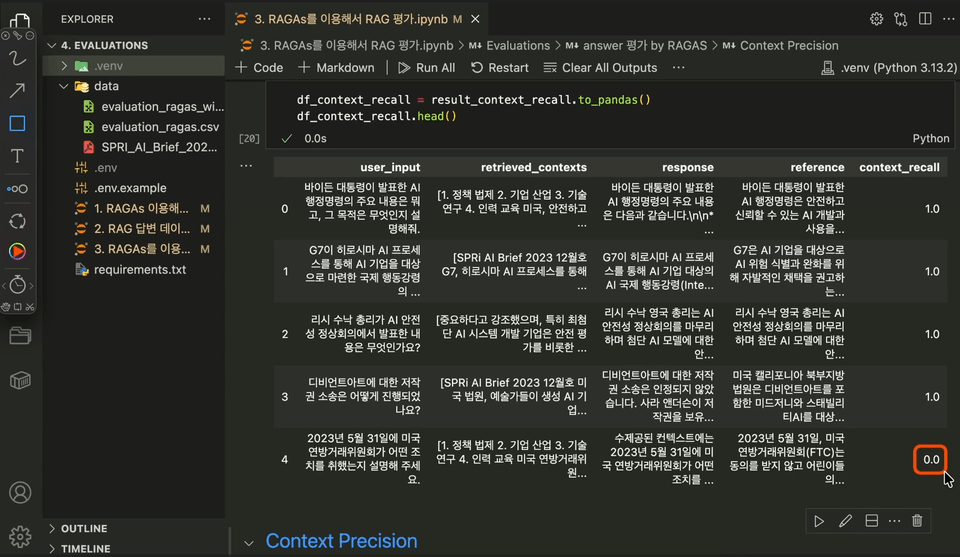Click the retrieved_contexts column header
960x557 pixels.
coord(533,167)
